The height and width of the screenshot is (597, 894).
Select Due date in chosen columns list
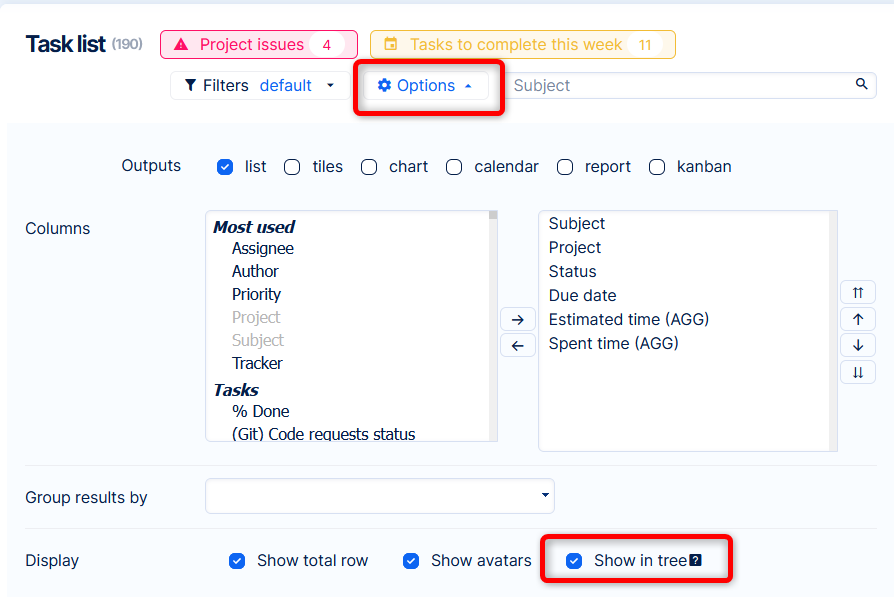click(x=582, y=295)
